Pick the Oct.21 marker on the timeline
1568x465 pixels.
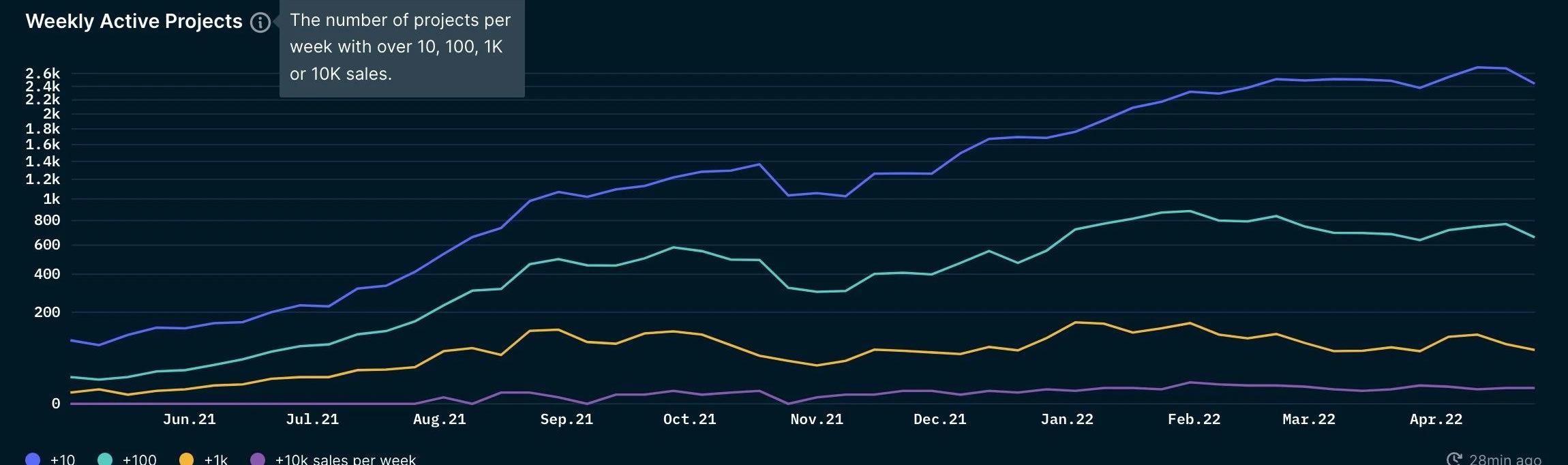(690, 419)
